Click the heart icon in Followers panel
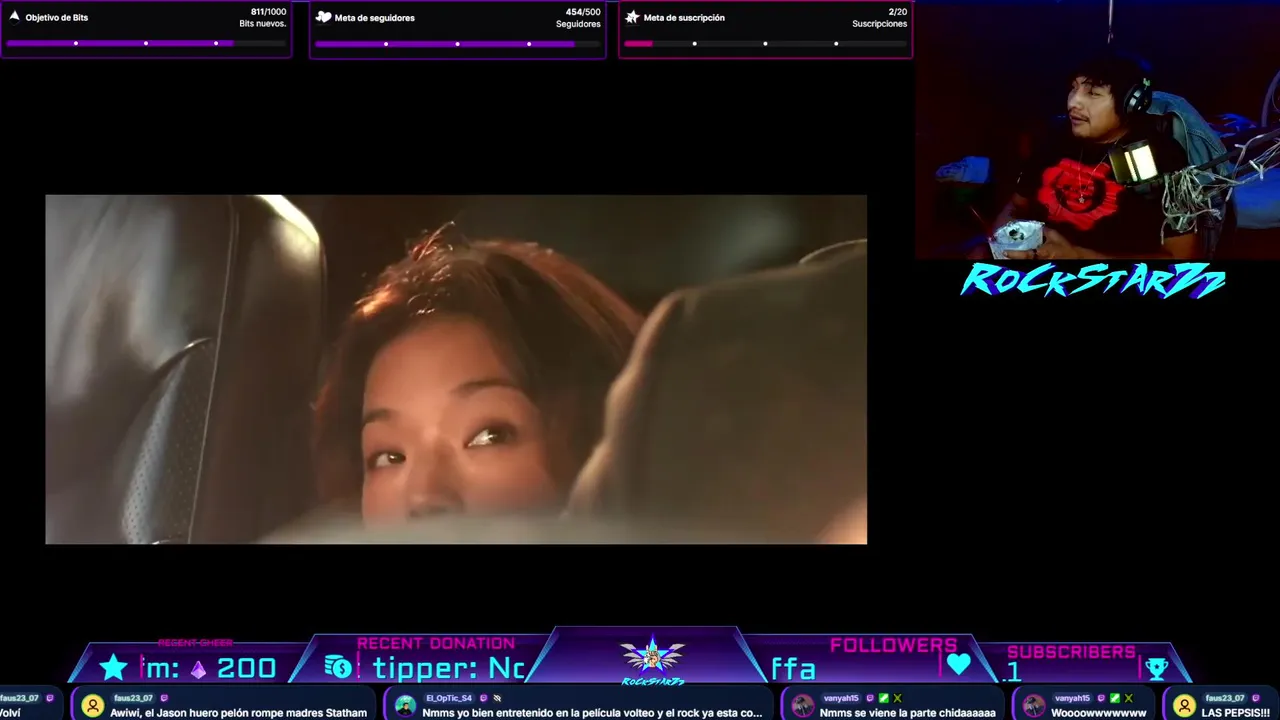The image size is (1280, 720). coord(958,664)
